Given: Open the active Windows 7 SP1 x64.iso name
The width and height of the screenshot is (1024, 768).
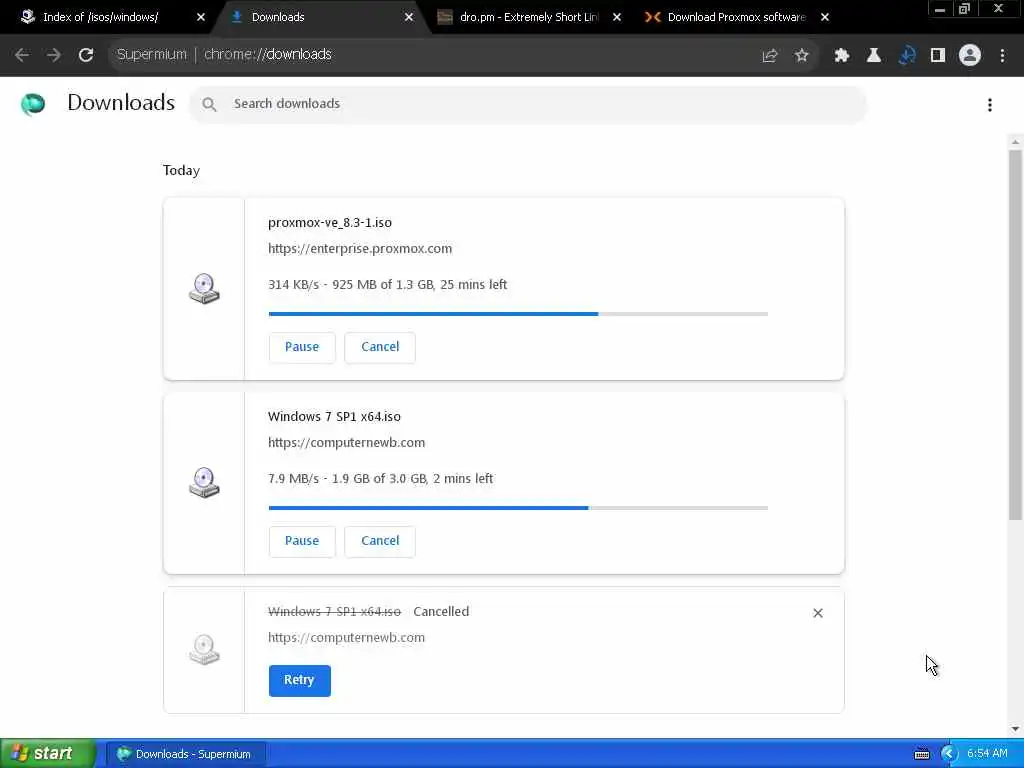Looking at the screenshot, I should (x=334, y=417).
